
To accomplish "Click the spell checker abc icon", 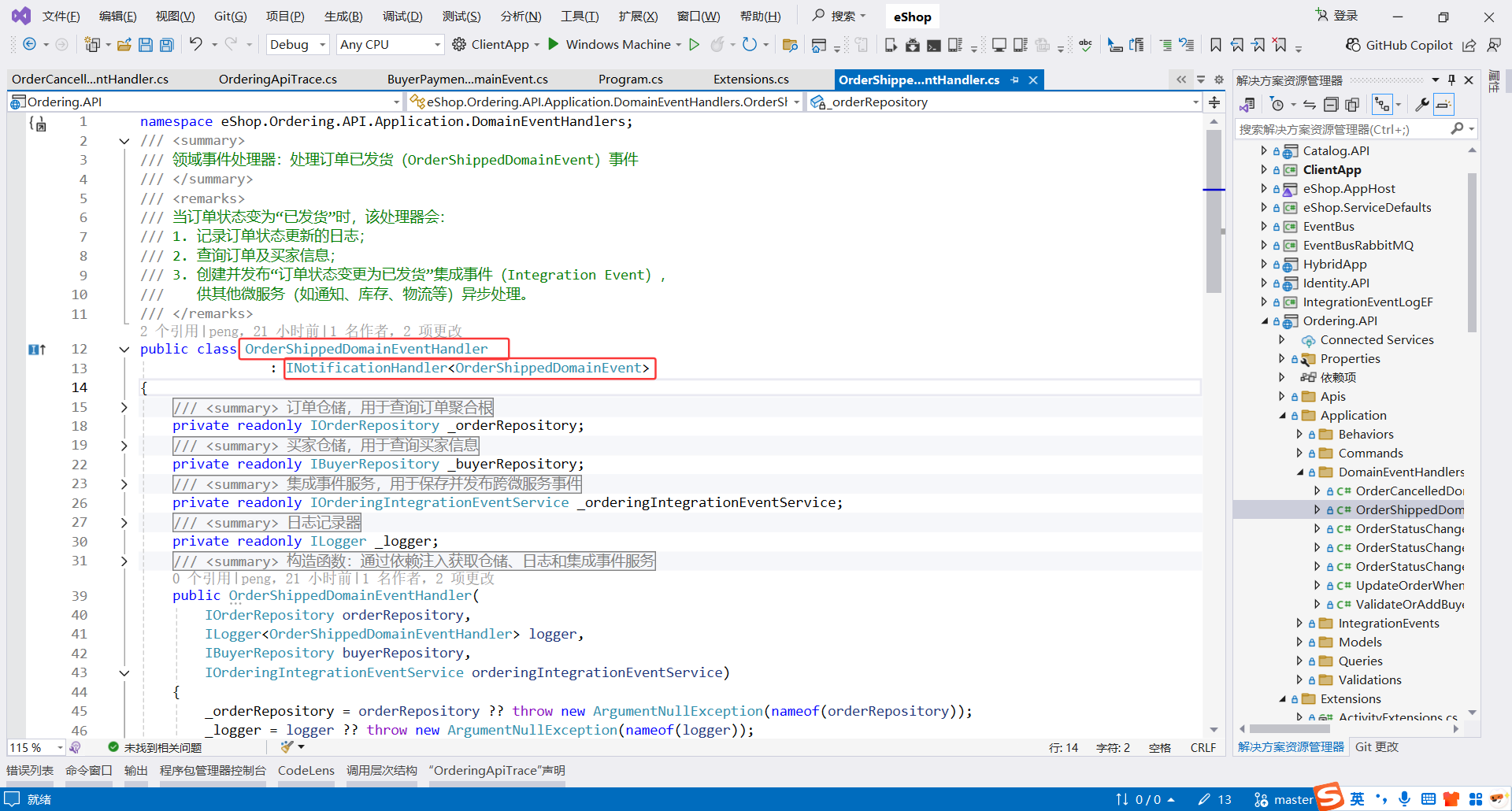I will (x=1085, y=45).
